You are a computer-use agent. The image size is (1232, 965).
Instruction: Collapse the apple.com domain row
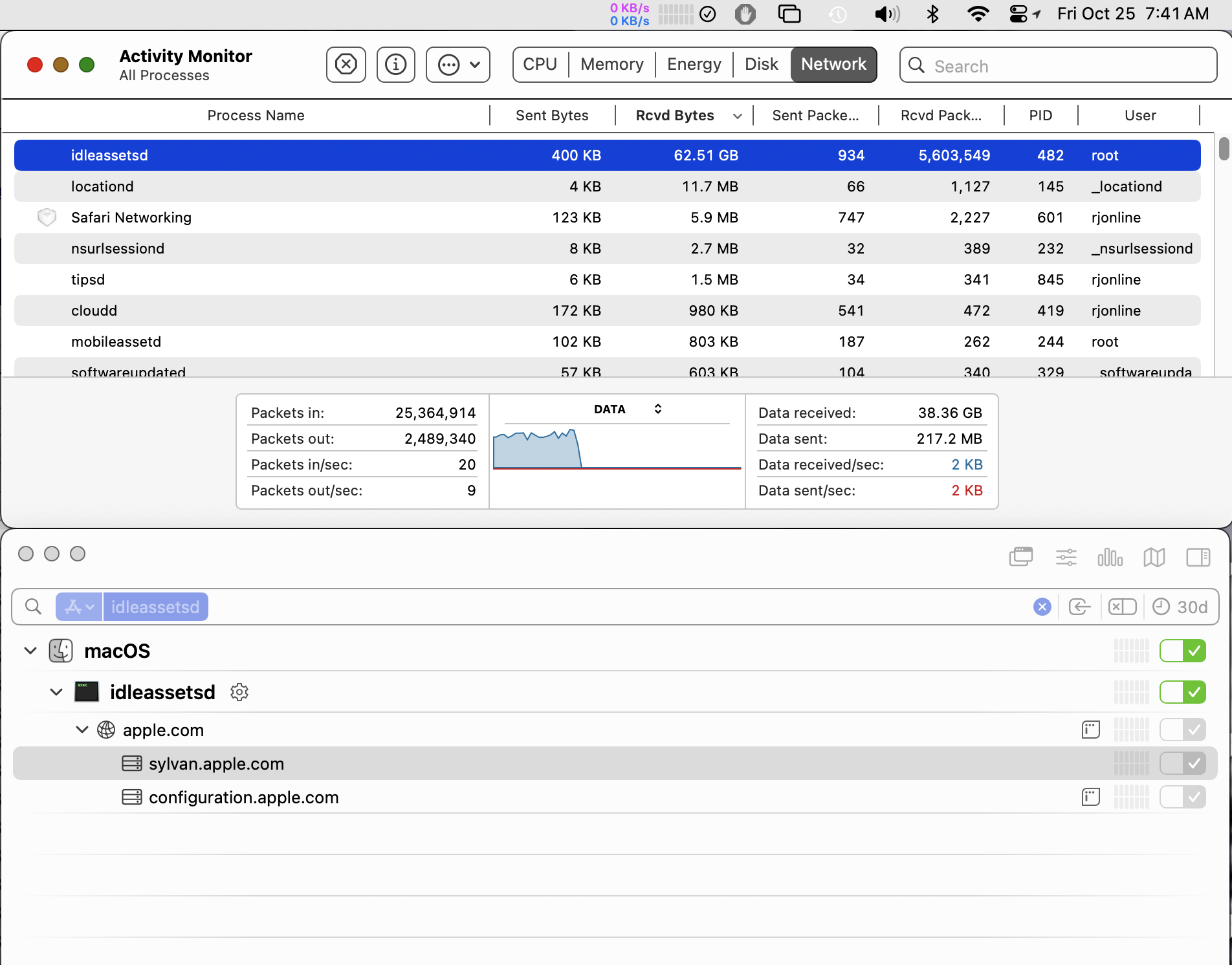click(82, 730)
